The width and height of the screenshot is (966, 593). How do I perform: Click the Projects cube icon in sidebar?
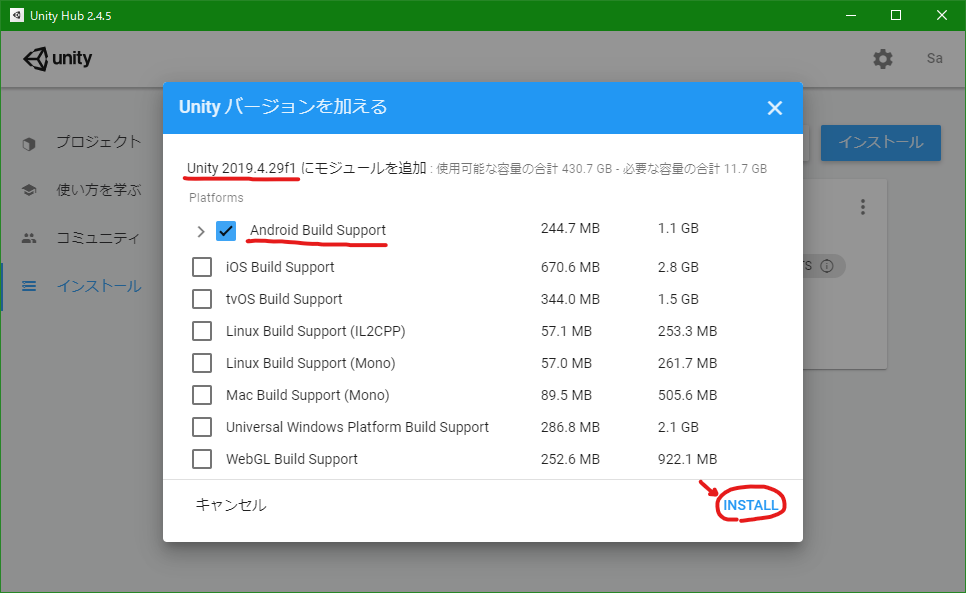pyautogui.click(x=29, y=143)
